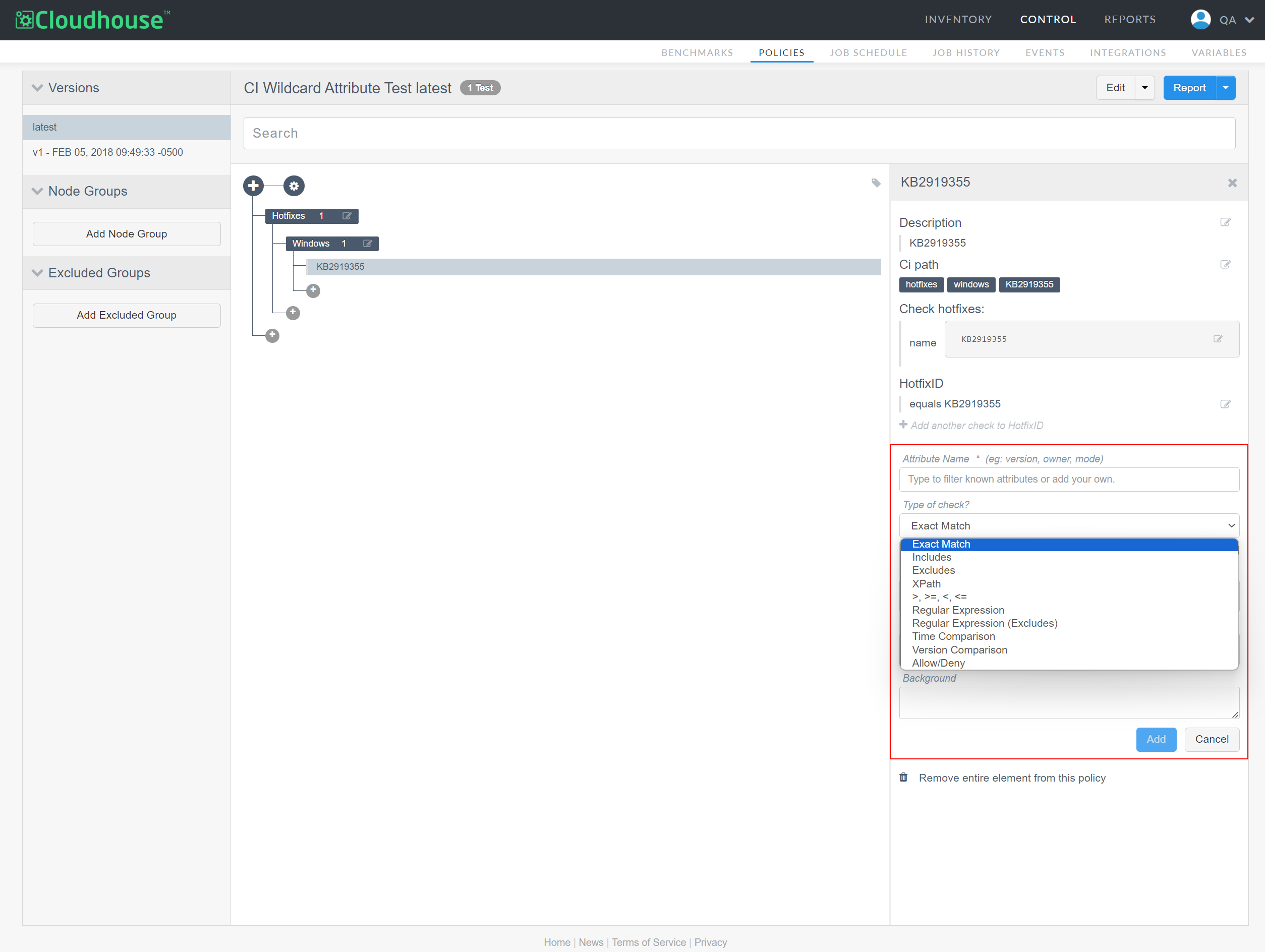The height and width of the screenshot is (952, 1265).
Task: Select Regular Expression (Excludes) option
Action: (x=1069, y=623)
